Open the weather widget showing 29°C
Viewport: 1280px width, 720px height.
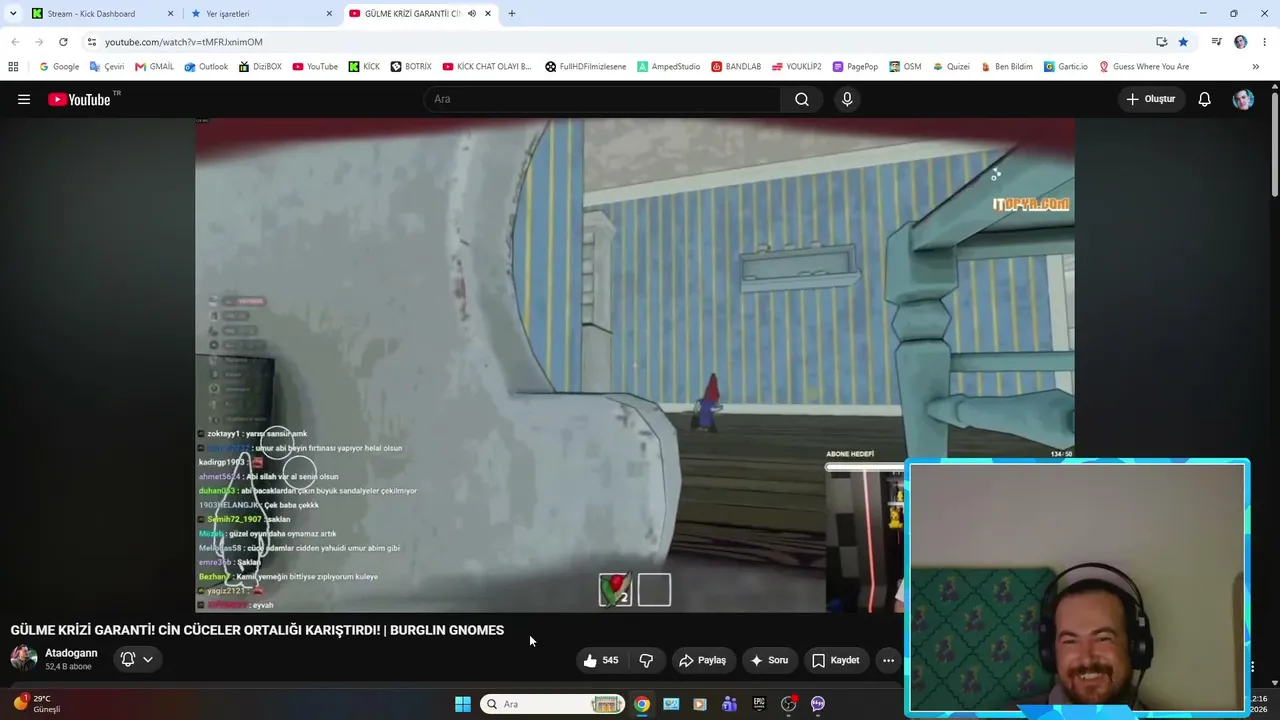(x=38, y=704)
